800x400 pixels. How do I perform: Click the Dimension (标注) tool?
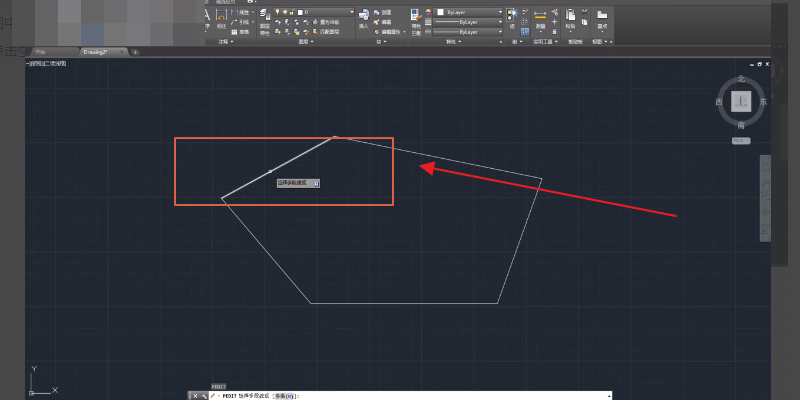tap(221, 19)
